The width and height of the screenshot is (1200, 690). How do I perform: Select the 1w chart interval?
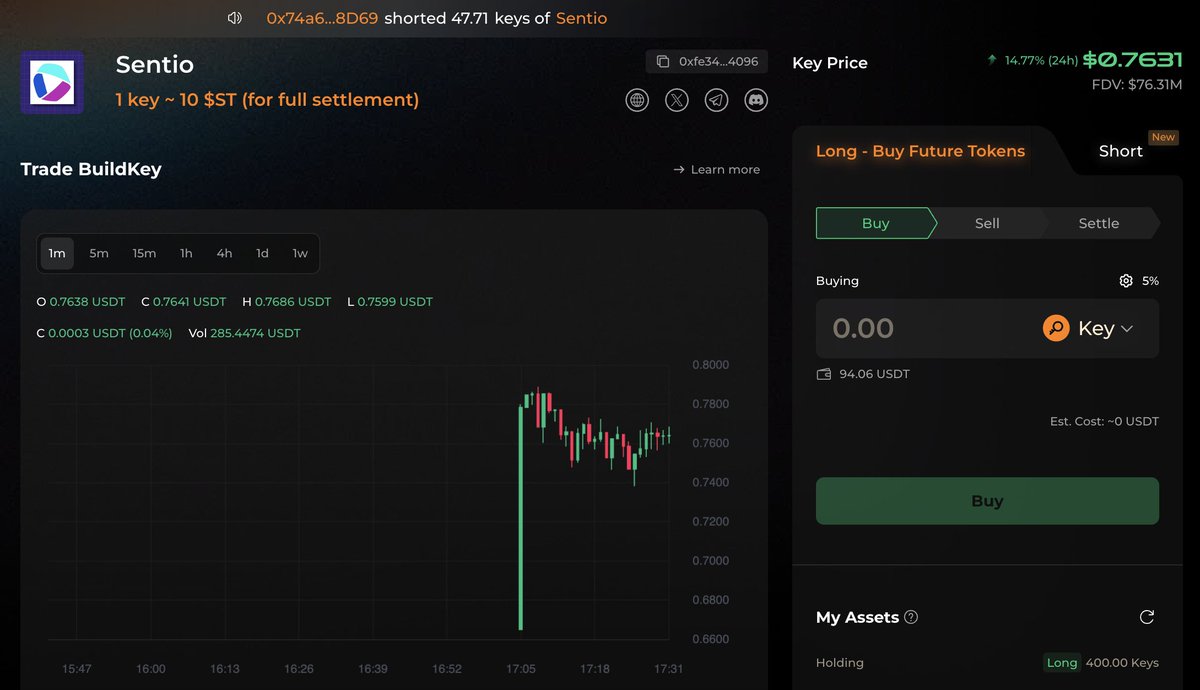click(x=300, y=253)
